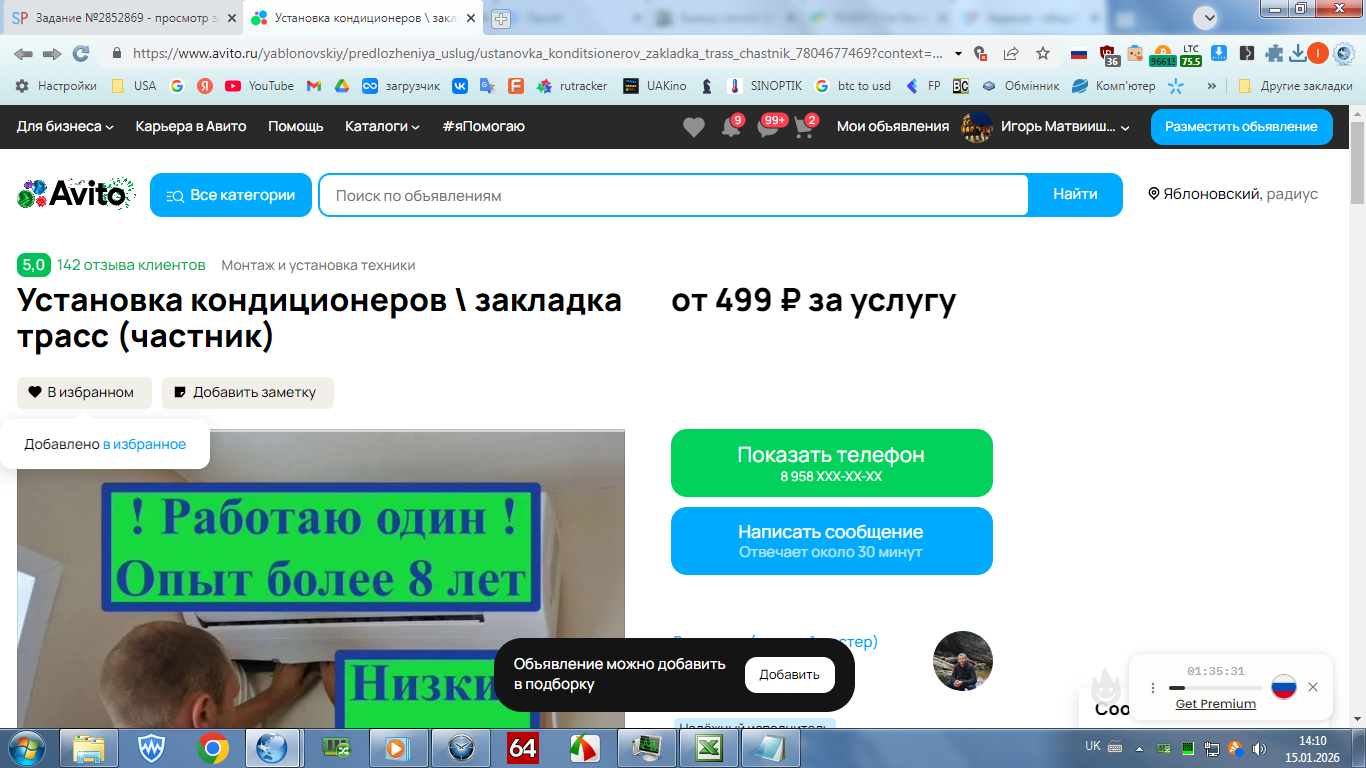Click Russian flag extension icon in toolbar
Image resolution: width=1366 pixels, height=768 pixels.
(1079, 53)
